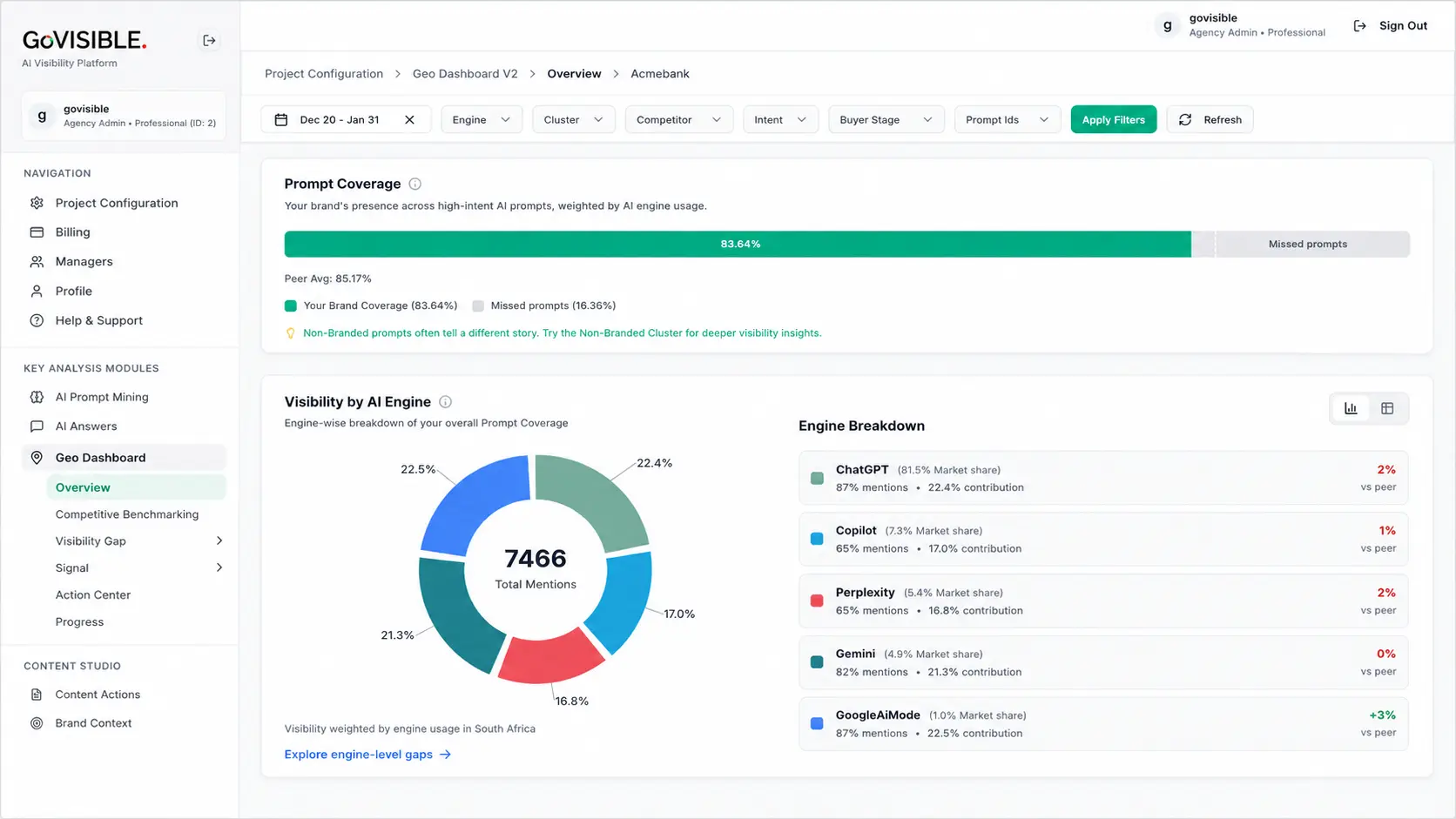Click the Copilot engine breakdown row

coord(1103,540)
